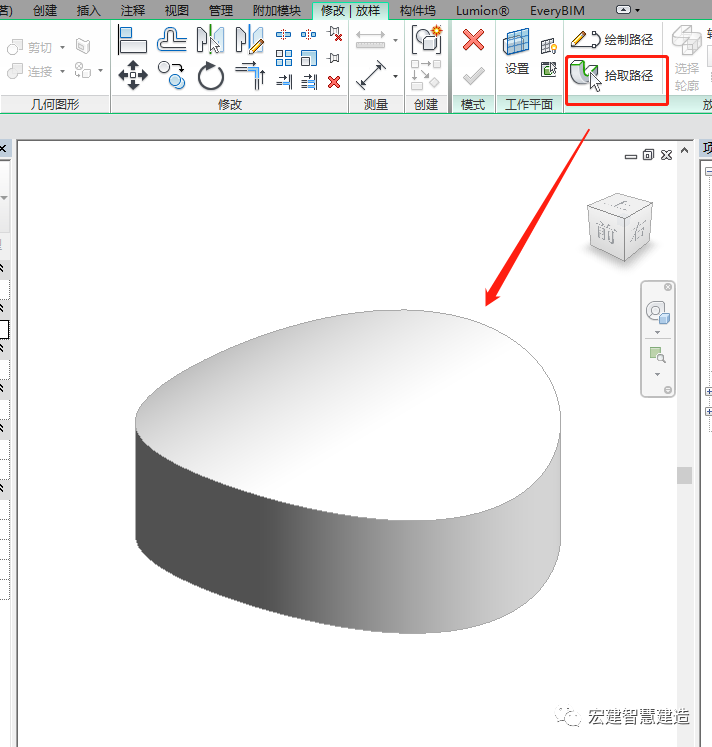Click the 拾取路径 button

click(616, 75)
